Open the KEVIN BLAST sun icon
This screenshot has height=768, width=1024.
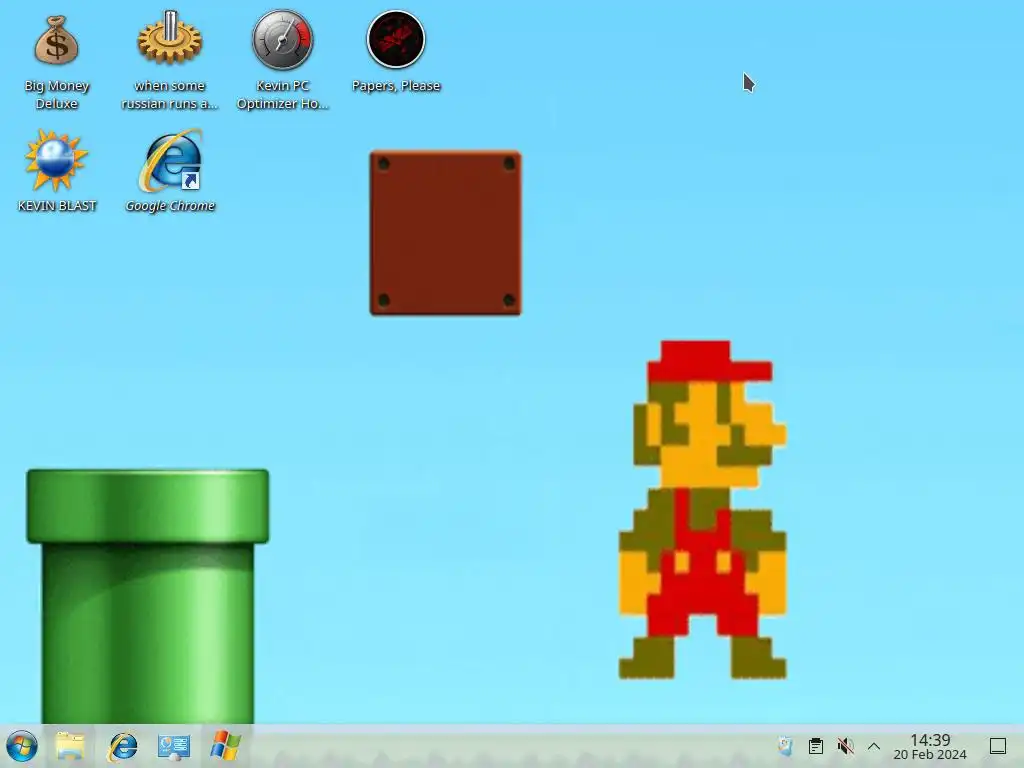coord(56,160)
